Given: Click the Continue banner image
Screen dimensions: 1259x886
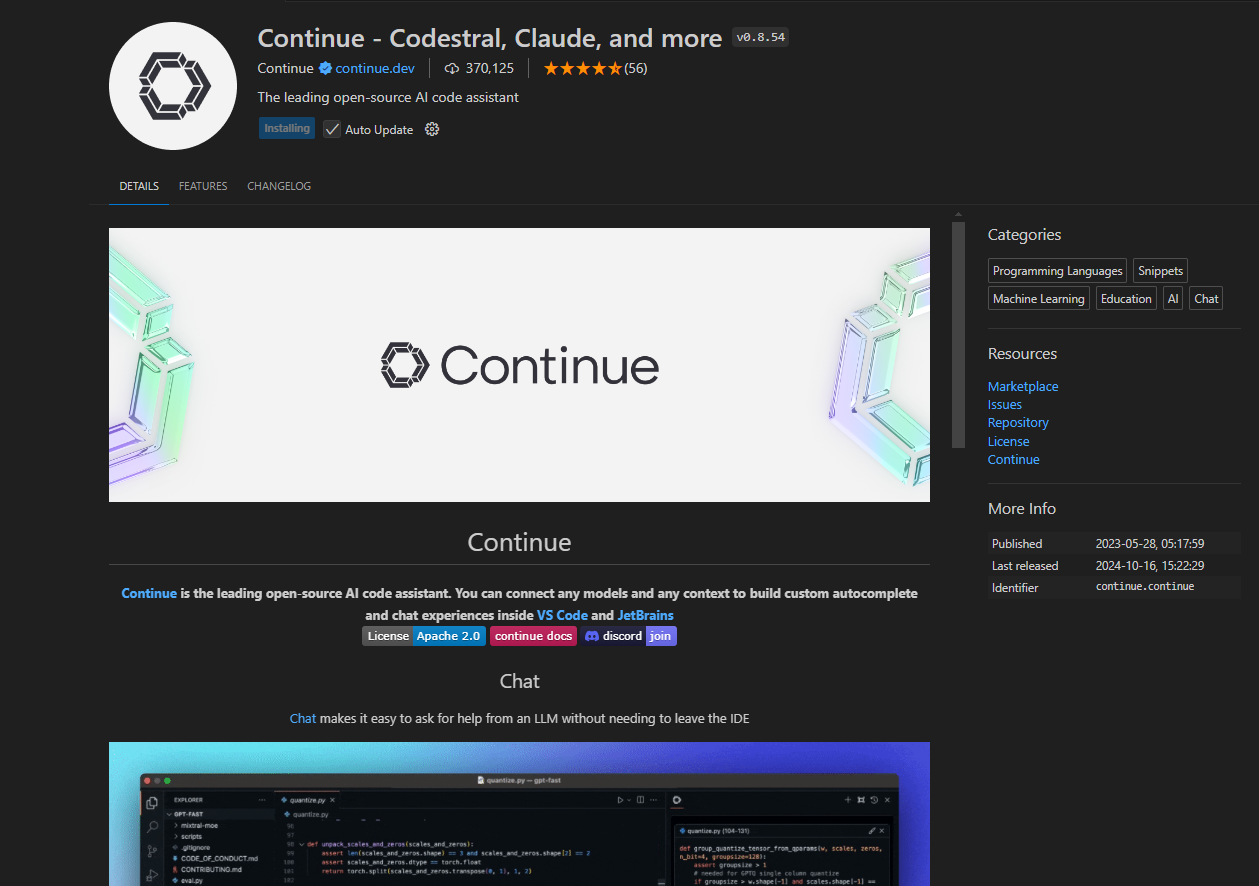Looking at the screenshot, I should coord(519,365).
